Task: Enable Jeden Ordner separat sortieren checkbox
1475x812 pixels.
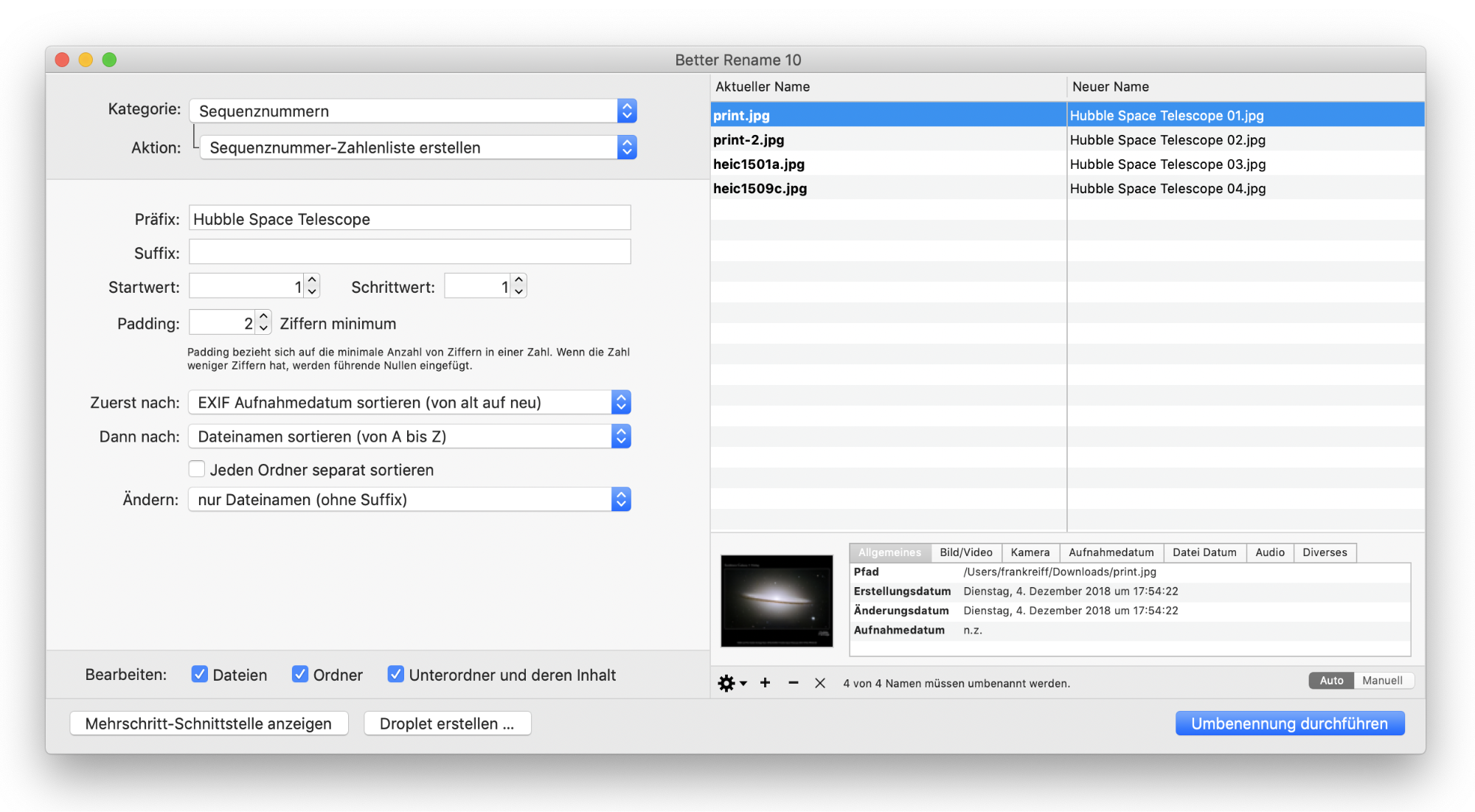Action: (x=197, y=469)
